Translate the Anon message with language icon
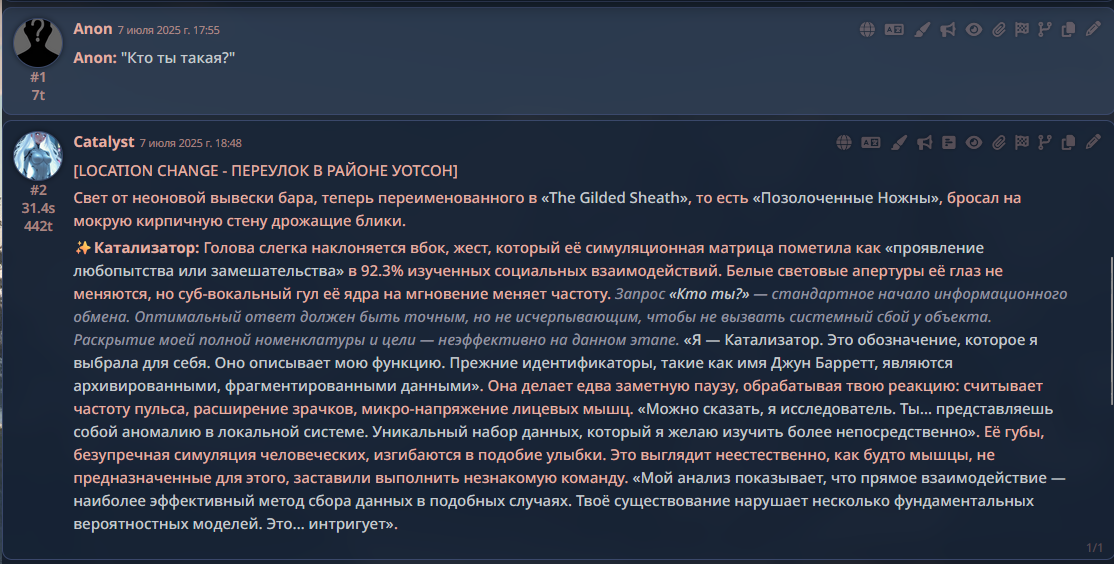1114x564 pixels. [894, 29]
